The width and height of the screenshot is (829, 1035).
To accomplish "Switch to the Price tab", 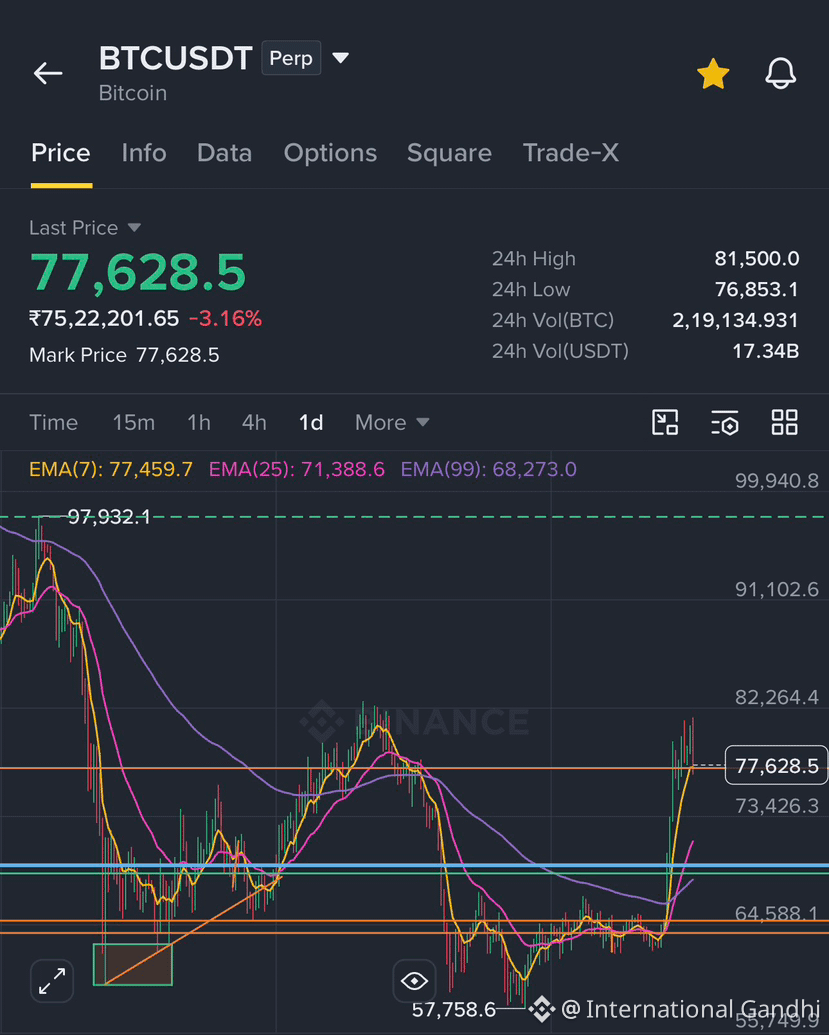I will [x=61, y=153].
